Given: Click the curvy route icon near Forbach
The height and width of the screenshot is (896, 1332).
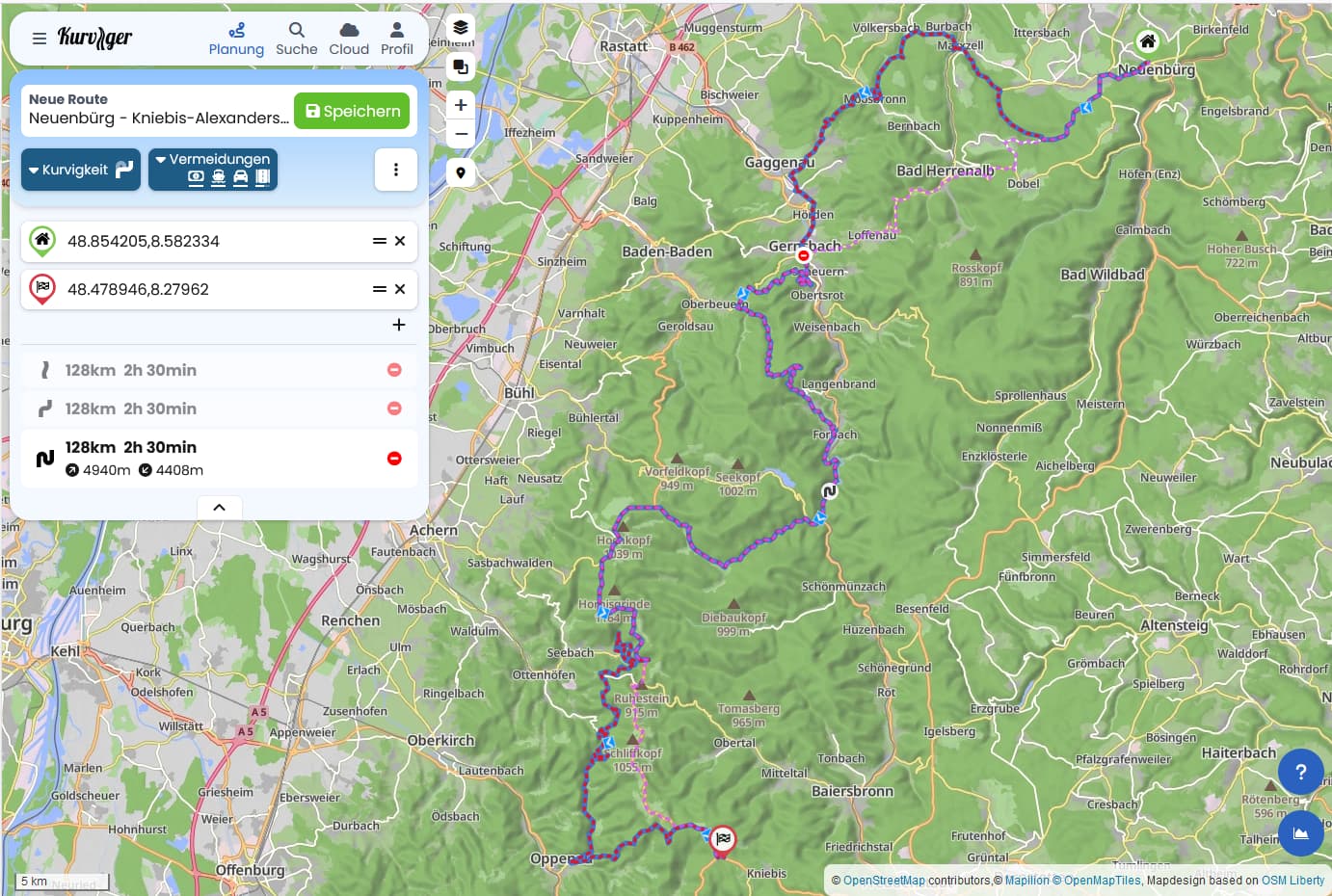Looking at the screenshot, I should (x=829, y=491).
